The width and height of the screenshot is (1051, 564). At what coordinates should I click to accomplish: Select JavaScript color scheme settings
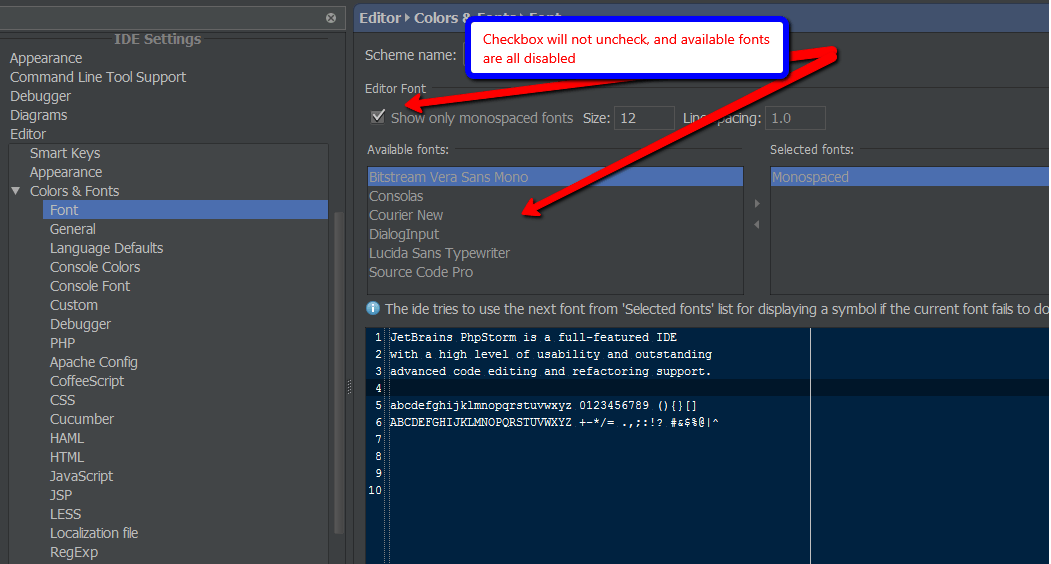(82, 476)
